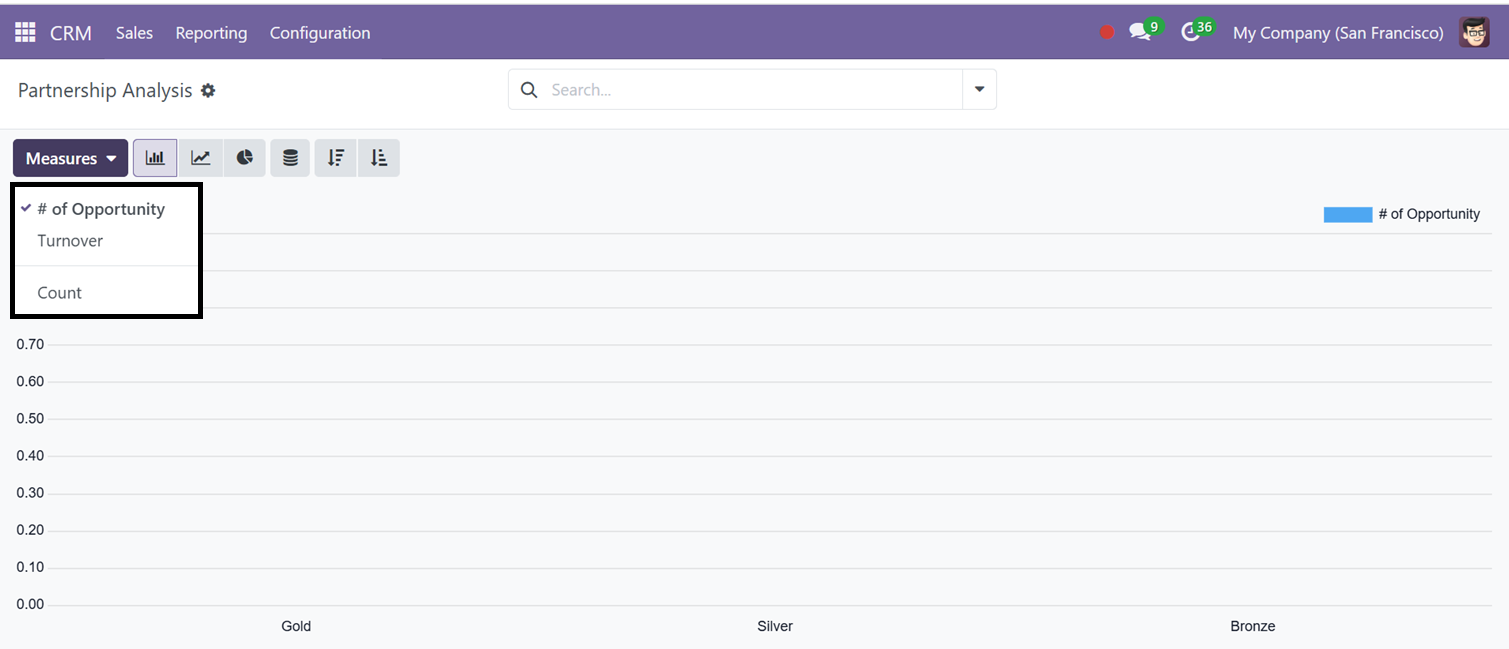Click the search magnifier icon

529,90
